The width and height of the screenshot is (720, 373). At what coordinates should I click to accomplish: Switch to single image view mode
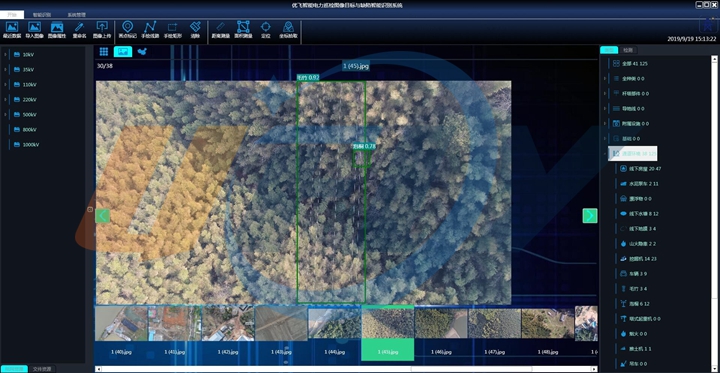123,51
